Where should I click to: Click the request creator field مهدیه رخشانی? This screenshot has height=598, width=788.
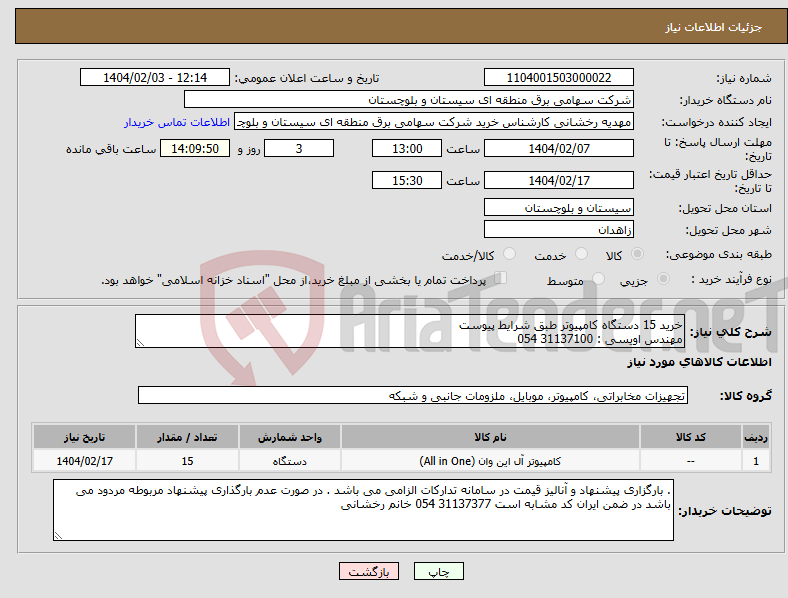(434, 122)
